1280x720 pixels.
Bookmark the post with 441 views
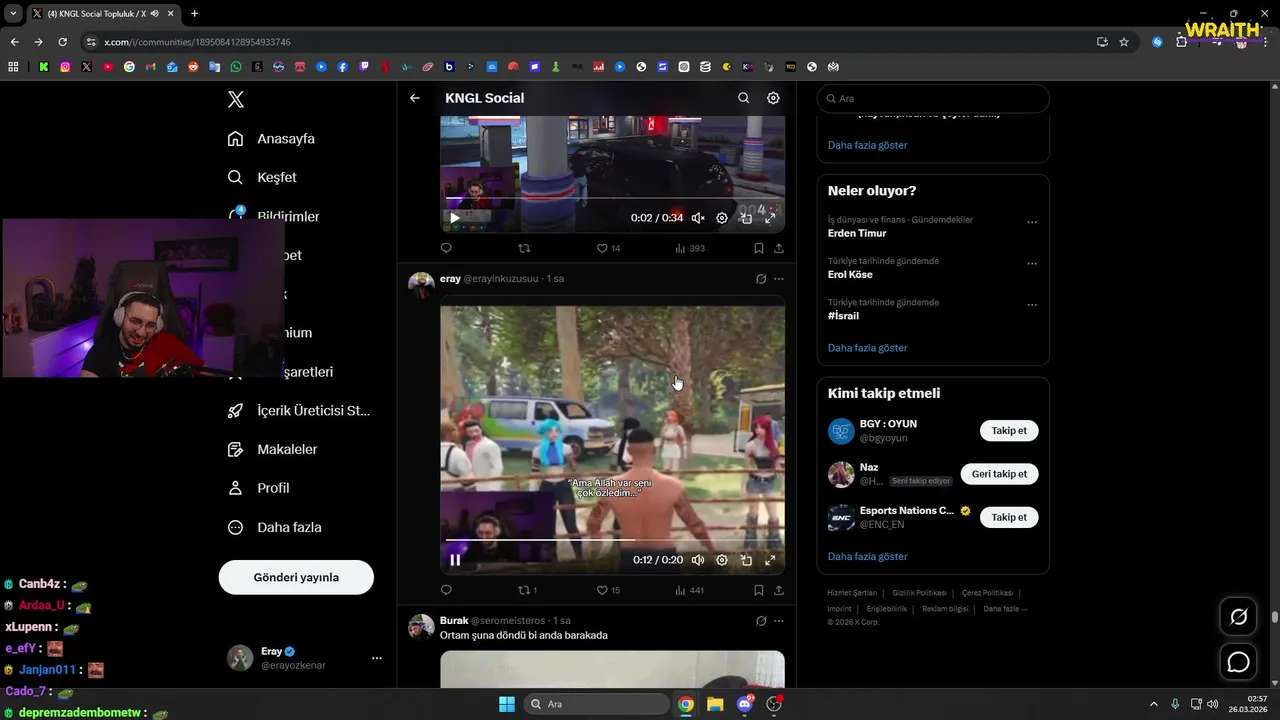pyautogui.click(x=759, y=590)
